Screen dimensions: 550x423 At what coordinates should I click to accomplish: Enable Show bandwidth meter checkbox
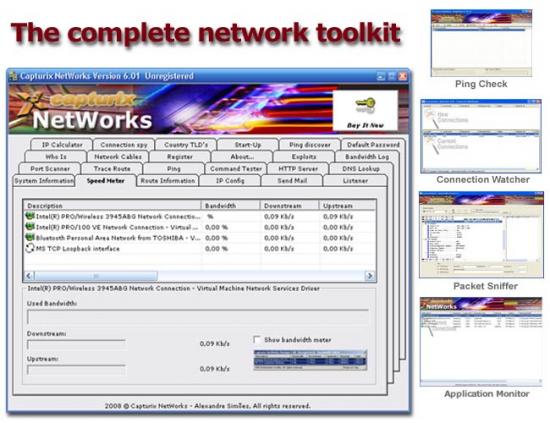(257, 340)
